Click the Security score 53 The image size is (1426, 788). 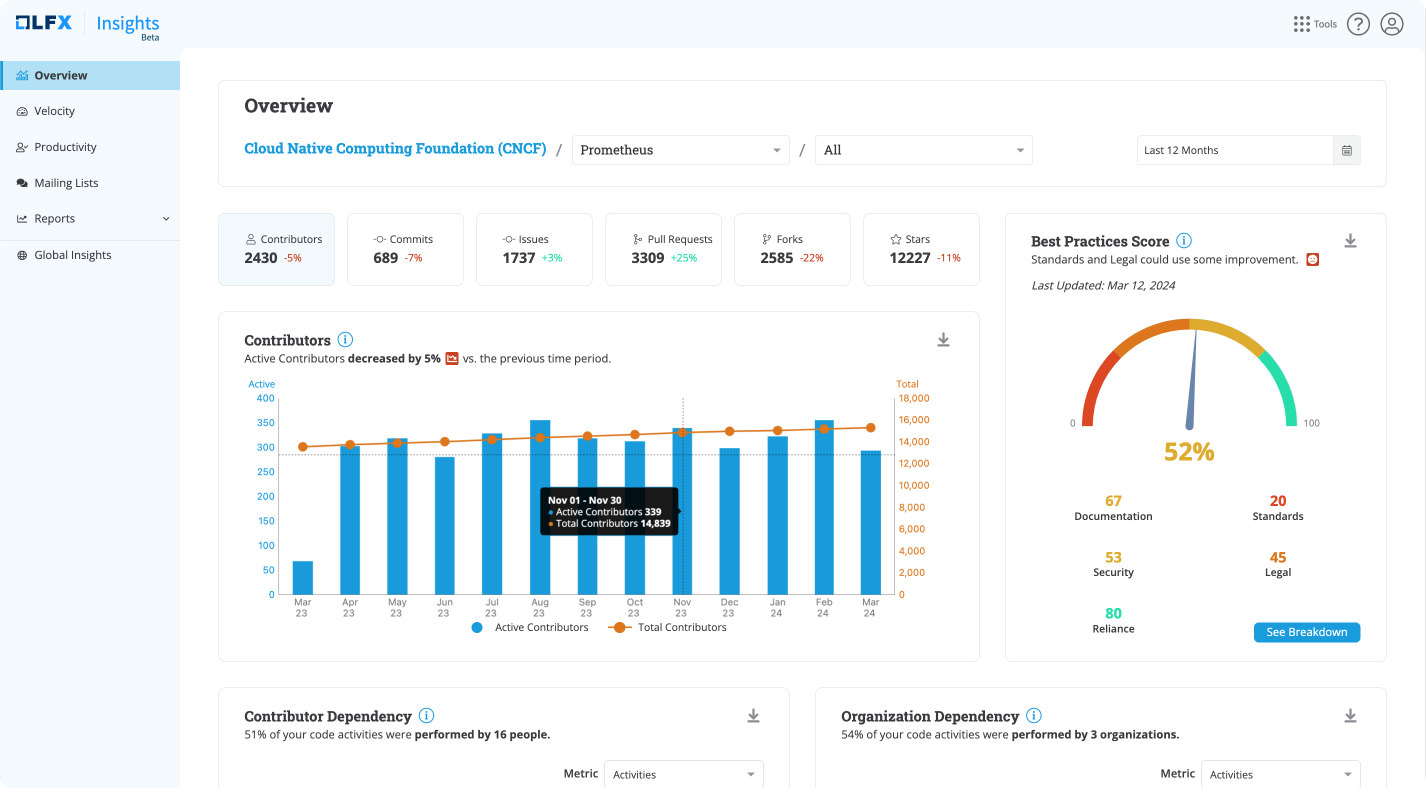click(1113, 557)
